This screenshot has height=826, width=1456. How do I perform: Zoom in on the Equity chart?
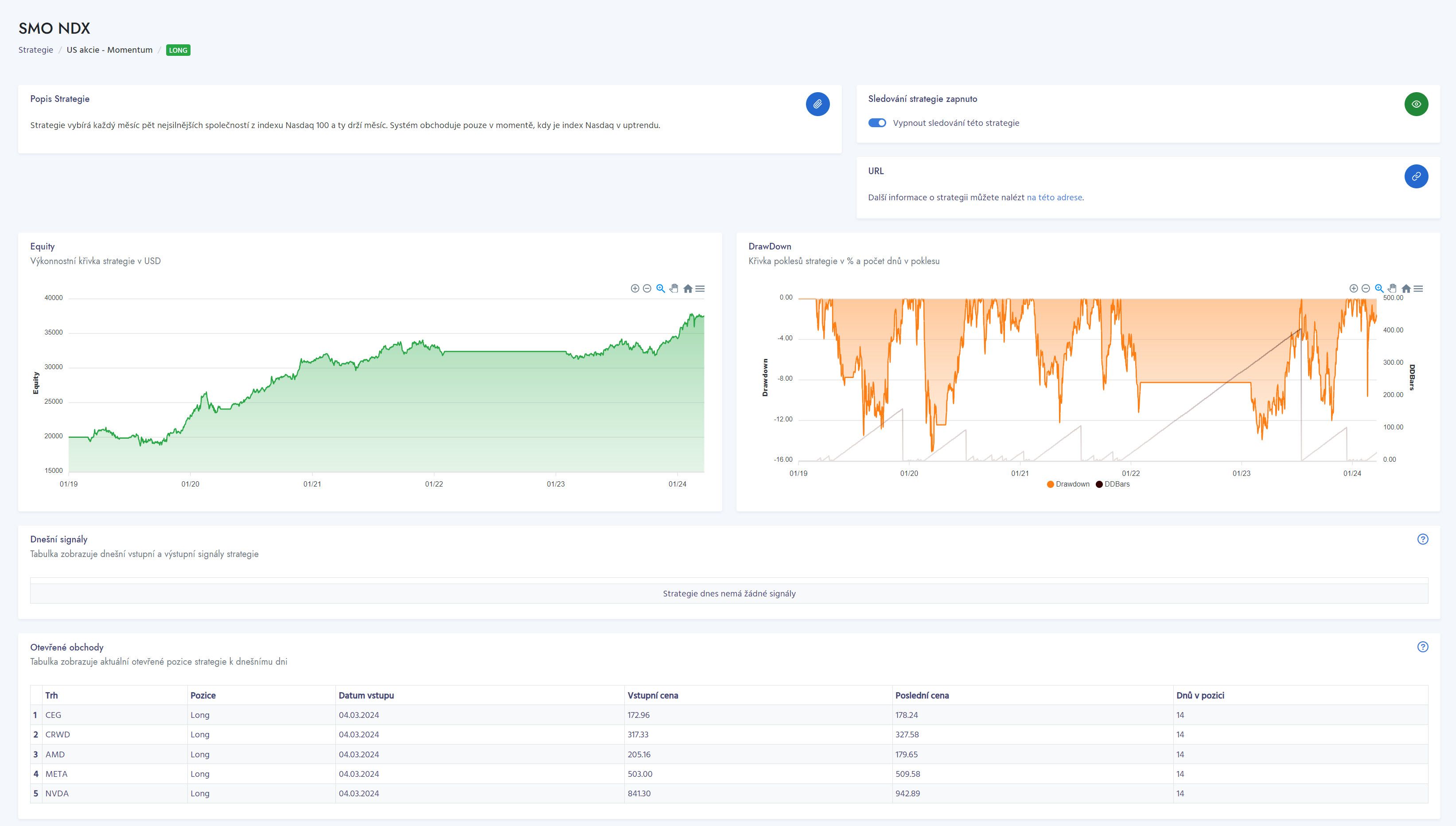click(635, 289)
